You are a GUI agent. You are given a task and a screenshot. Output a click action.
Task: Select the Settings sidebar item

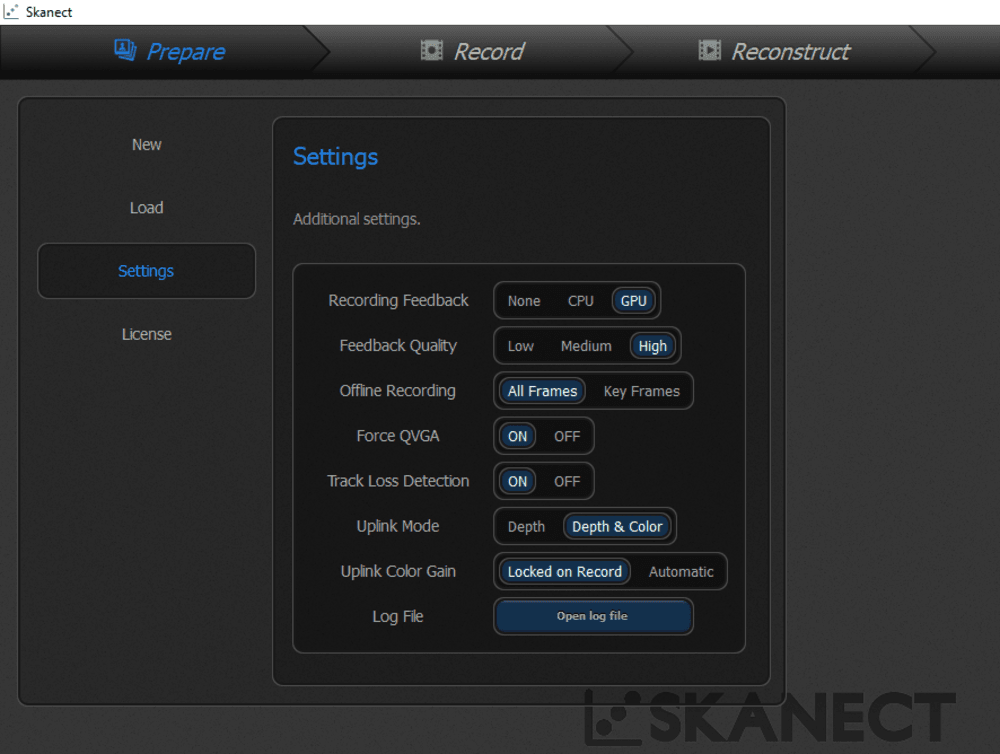147,271
